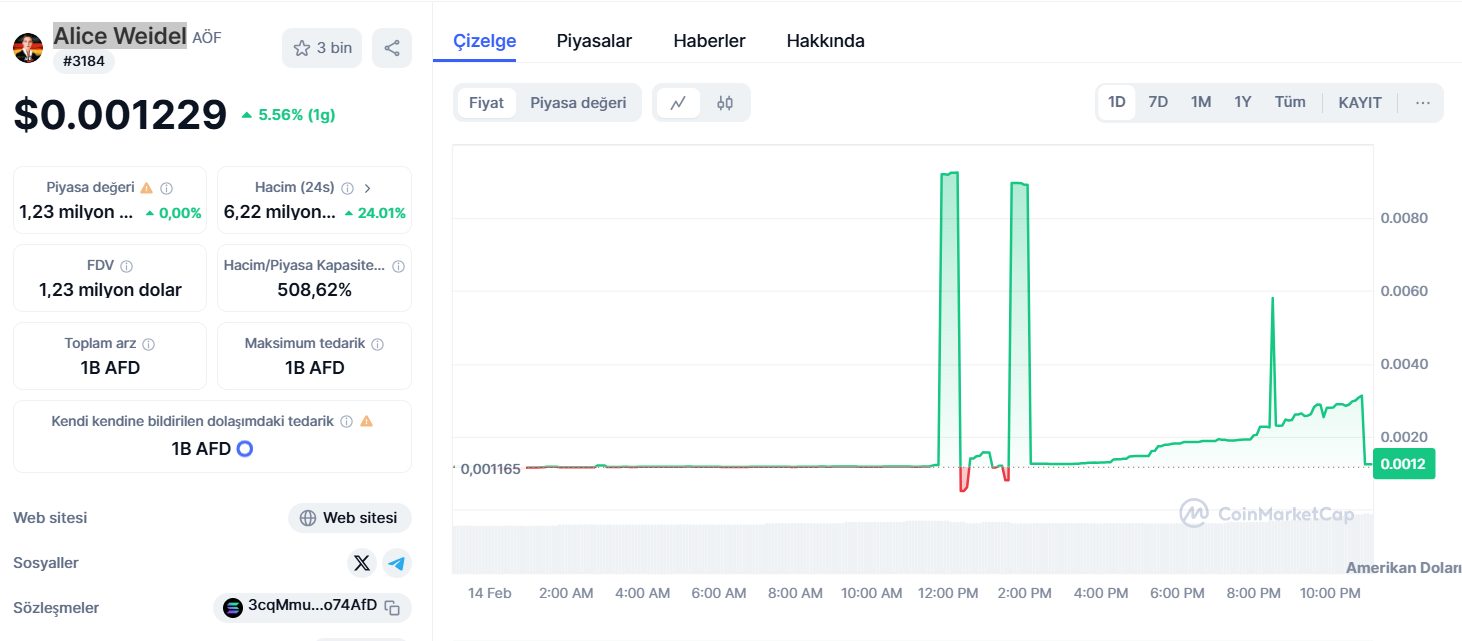Image resolution: width=1462 pixels, height=641 pixels.
Task: Switch to Çizelge tab
Action: 485,41
